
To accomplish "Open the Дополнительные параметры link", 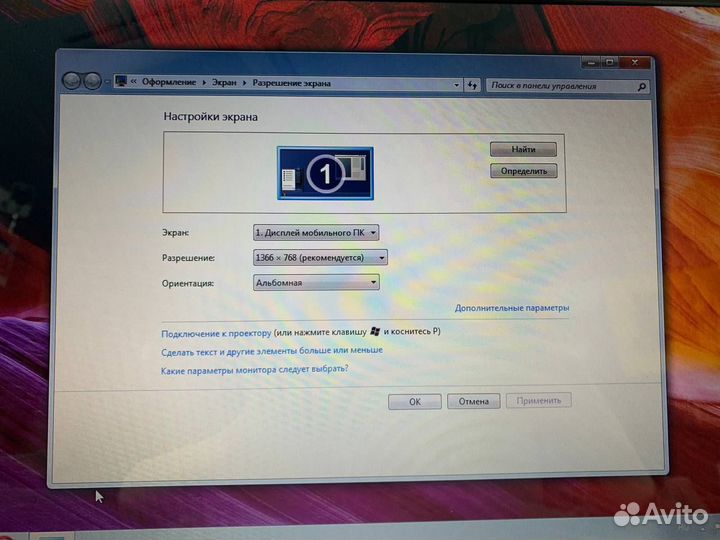I will [x=511, y=308].
